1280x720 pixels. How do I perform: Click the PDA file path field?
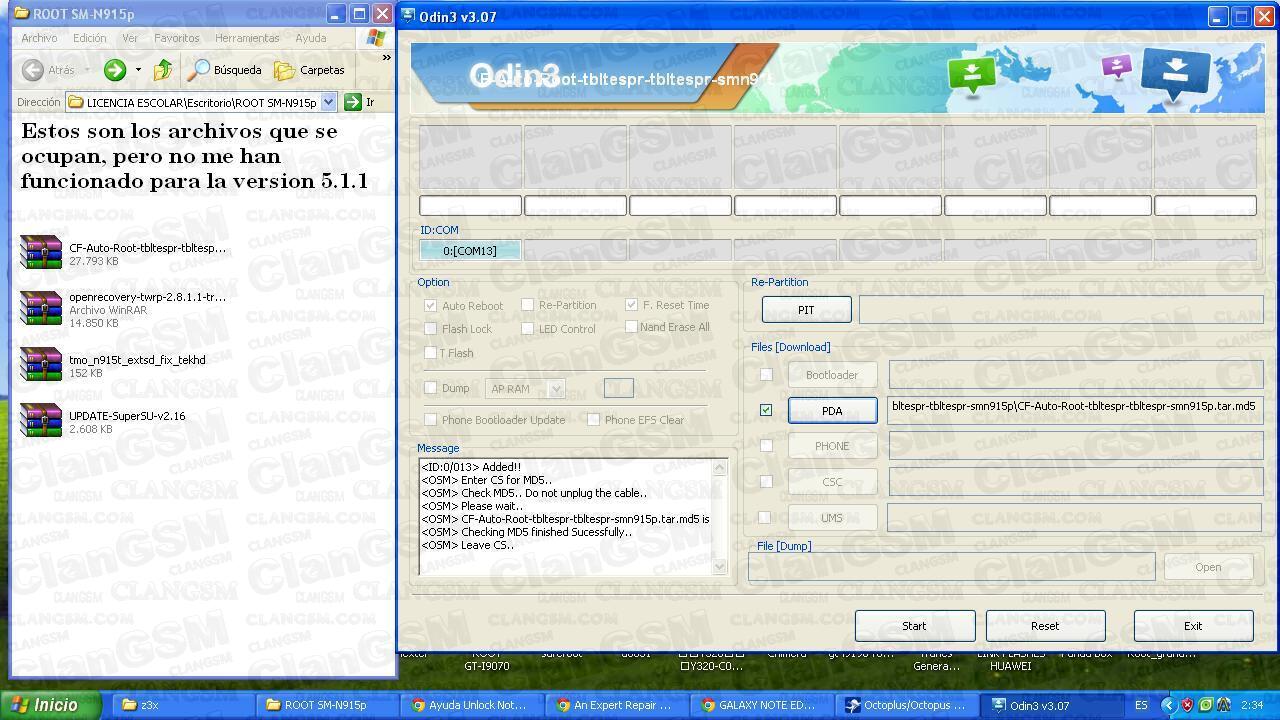coord(1074,409)
